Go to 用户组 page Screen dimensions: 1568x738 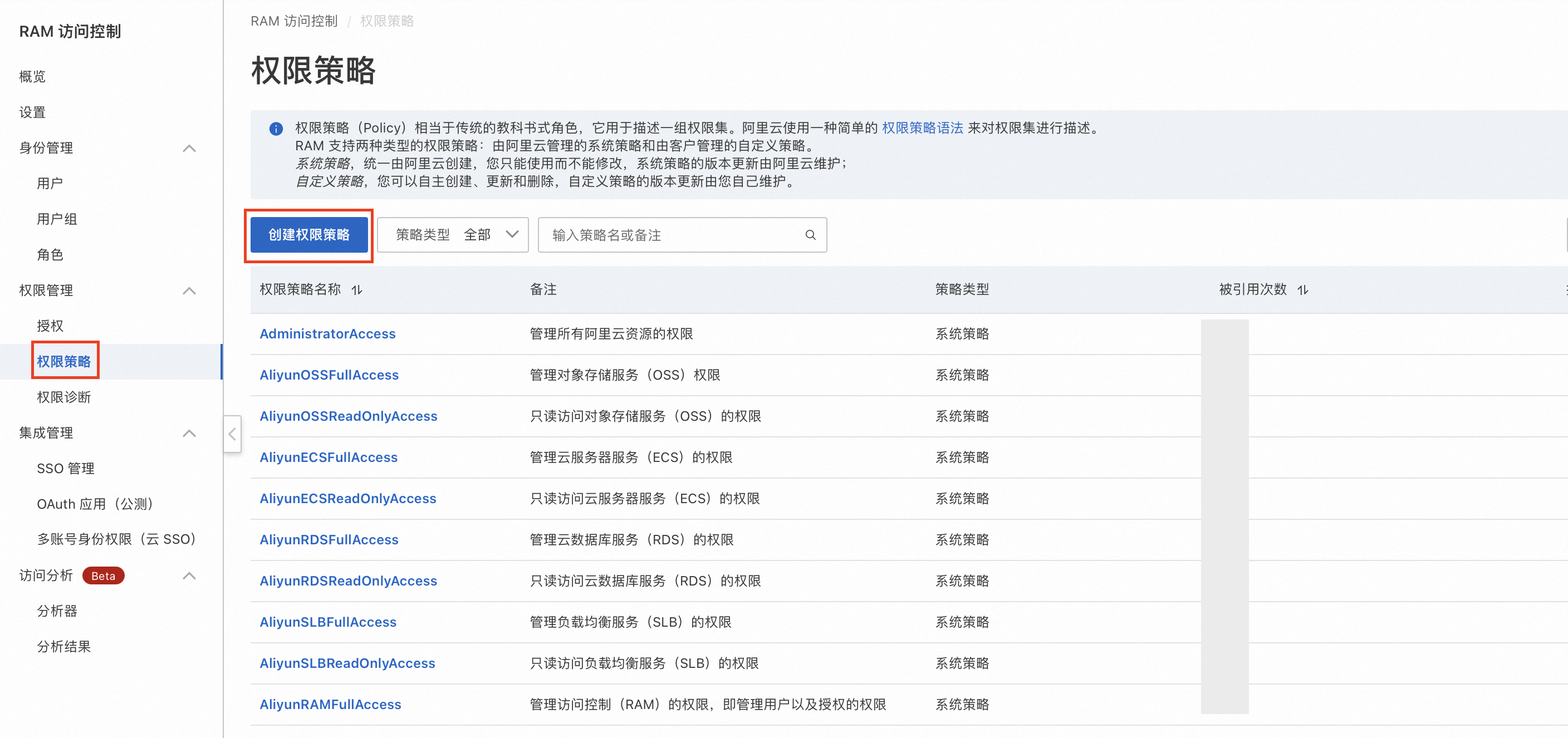click(57, 219)
